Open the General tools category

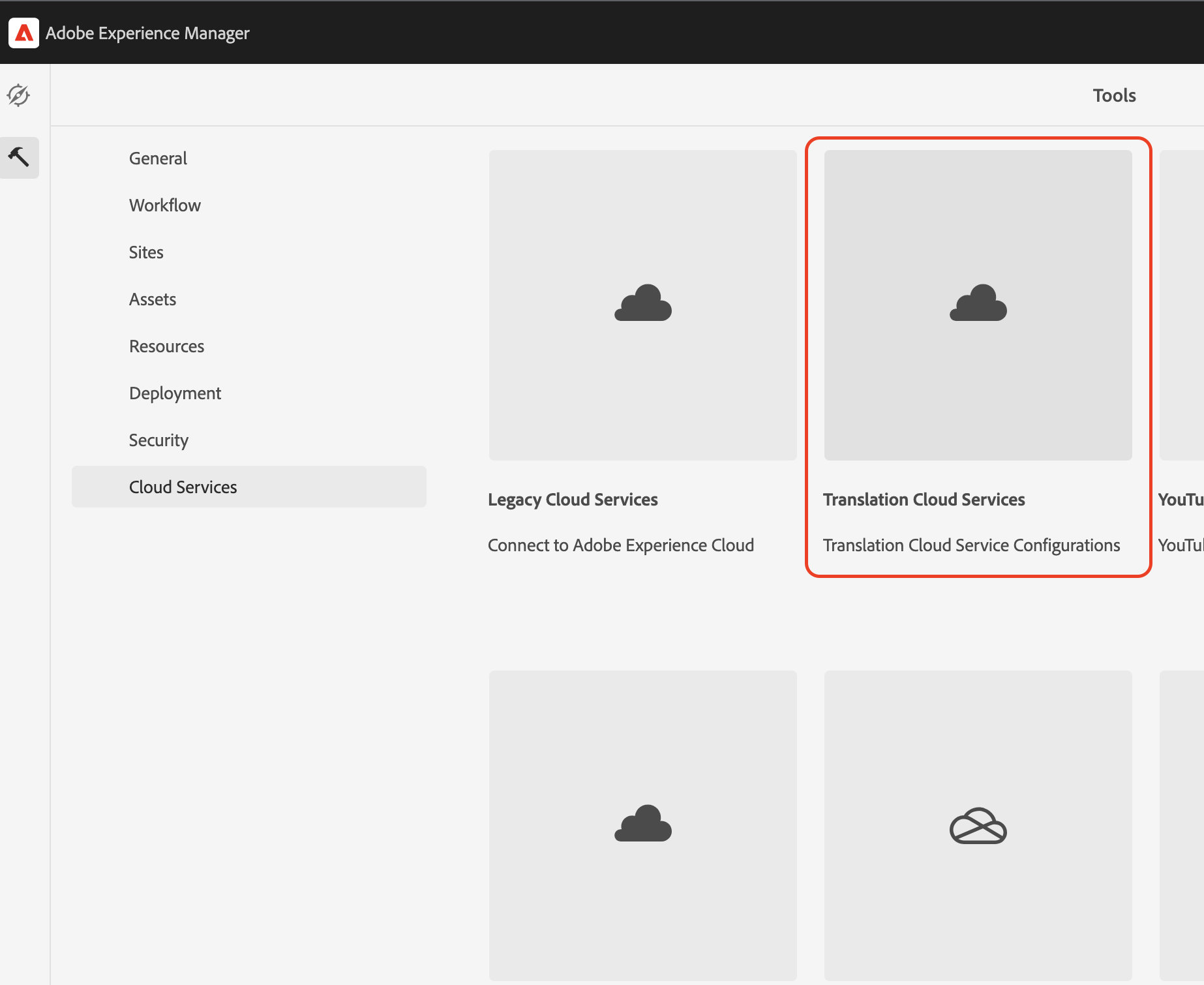click(x=158, y=159)
